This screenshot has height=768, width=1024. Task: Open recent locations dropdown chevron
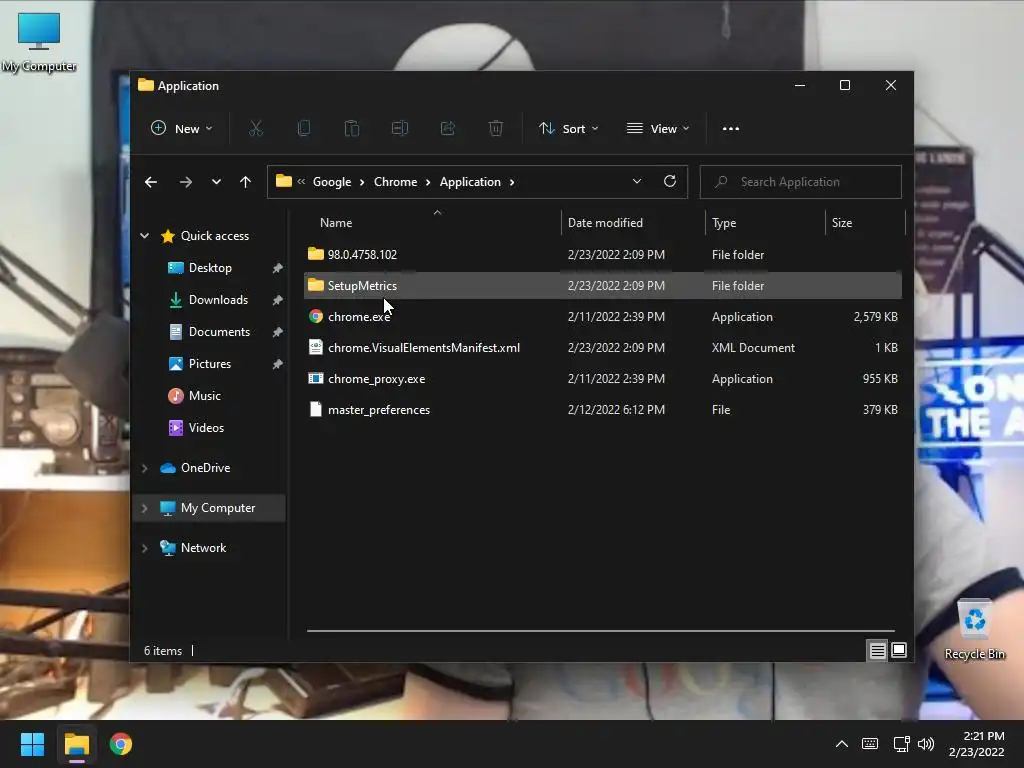tap(216, 182)
